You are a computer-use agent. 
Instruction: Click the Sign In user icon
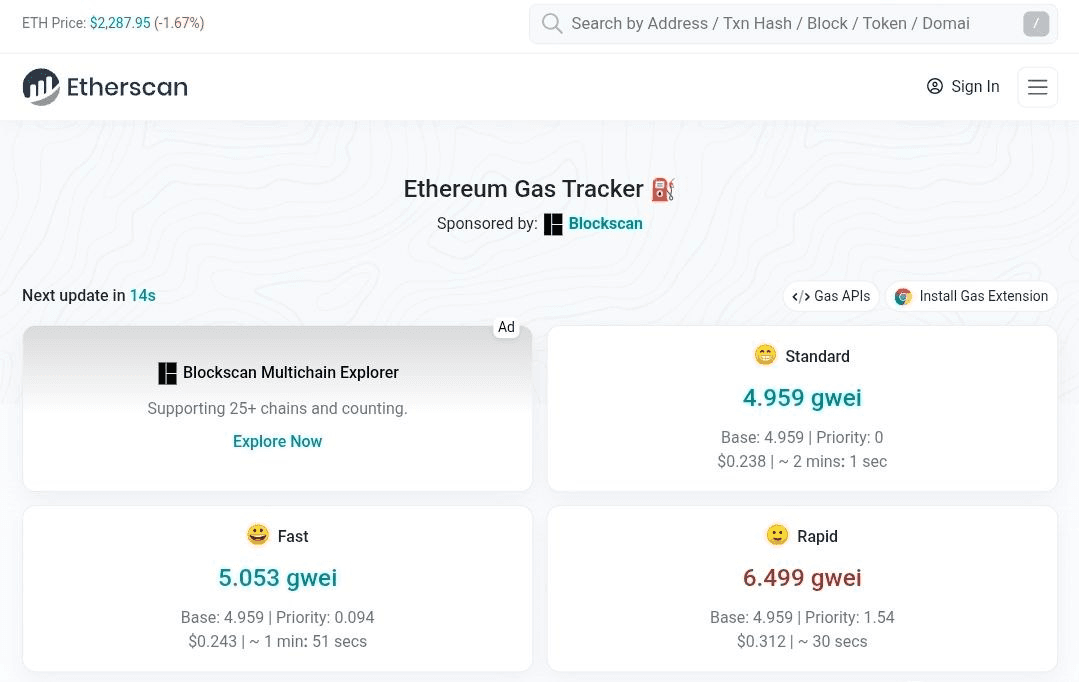(934, 86)
